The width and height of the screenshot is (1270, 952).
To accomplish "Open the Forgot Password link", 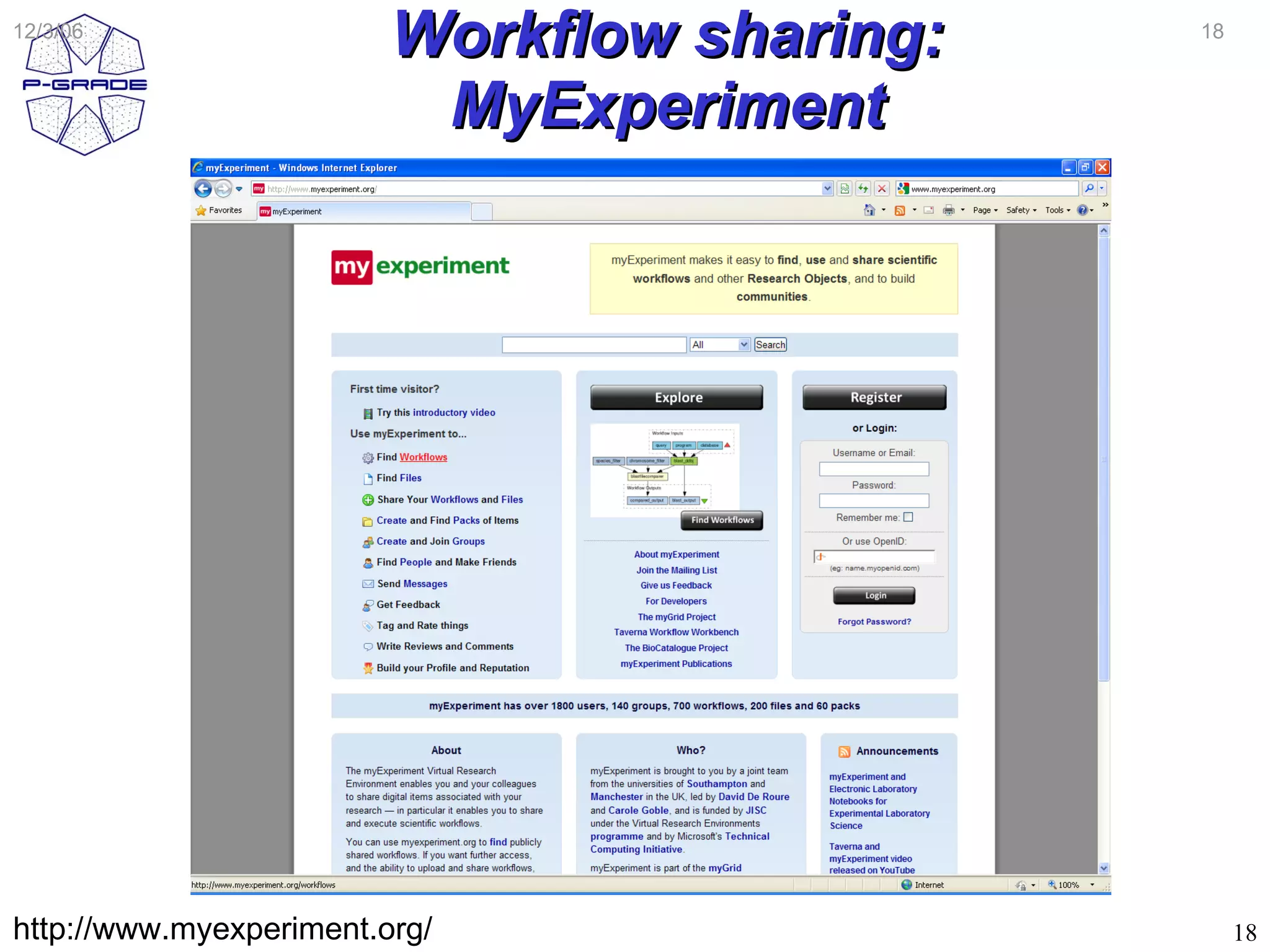I will (874, 622).
